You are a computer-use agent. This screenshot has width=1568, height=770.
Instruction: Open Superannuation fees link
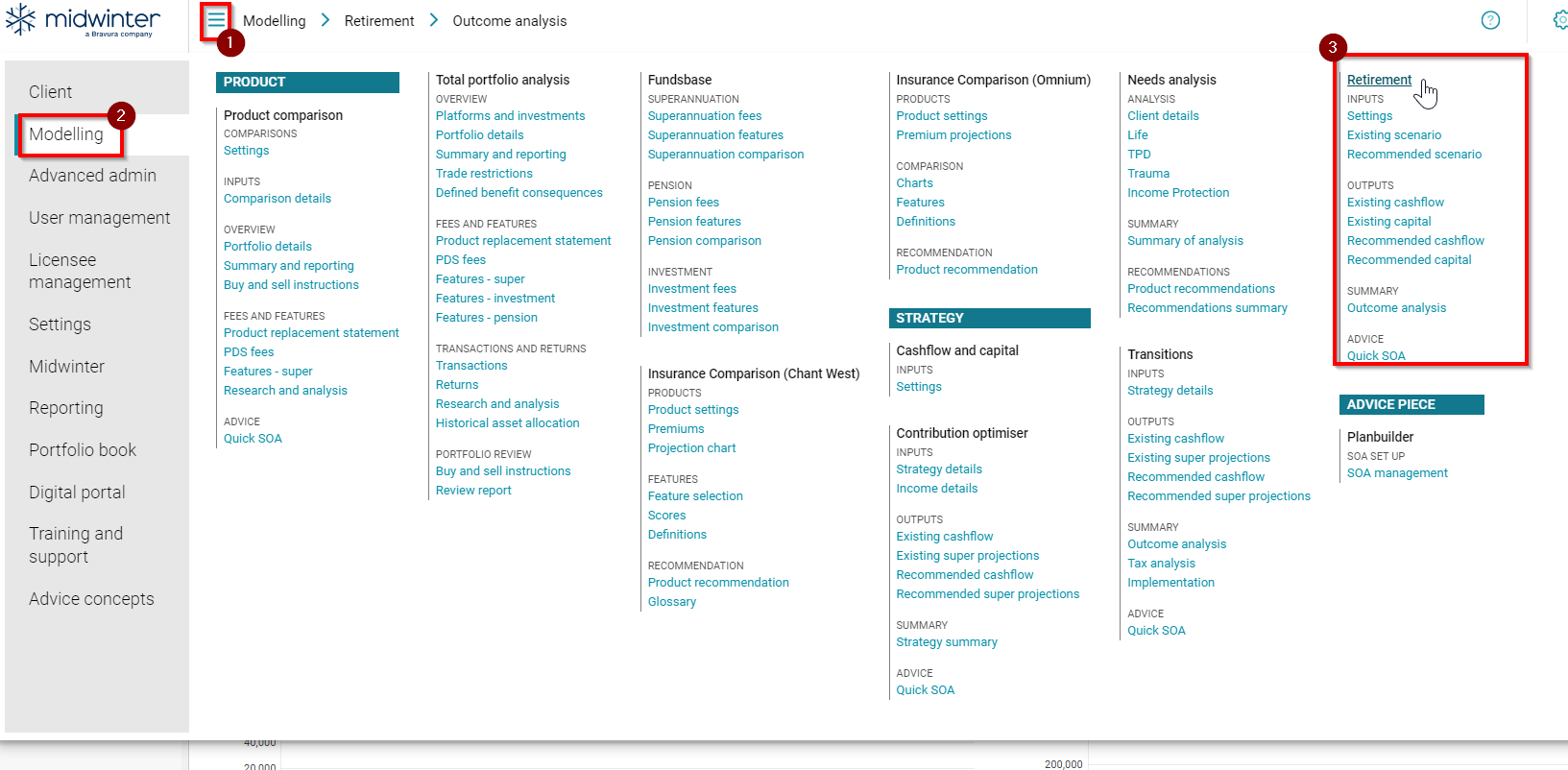coord(705,116)
